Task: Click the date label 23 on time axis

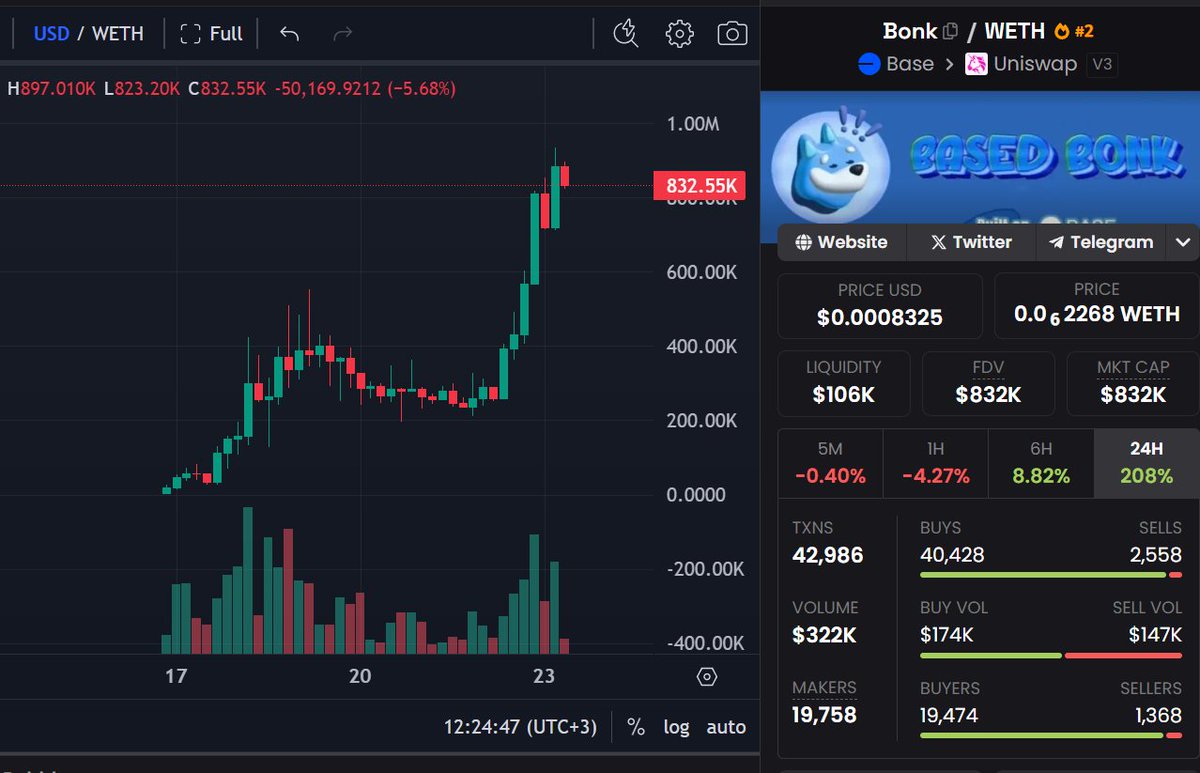Action: (x=544, y=677)
